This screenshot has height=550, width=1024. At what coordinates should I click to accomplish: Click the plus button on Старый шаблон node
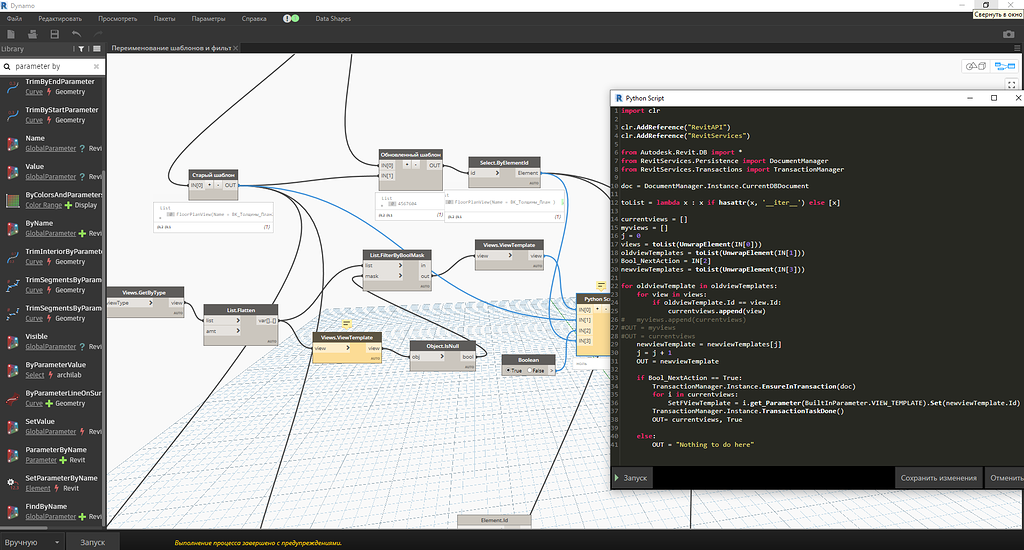click(207, 185)
